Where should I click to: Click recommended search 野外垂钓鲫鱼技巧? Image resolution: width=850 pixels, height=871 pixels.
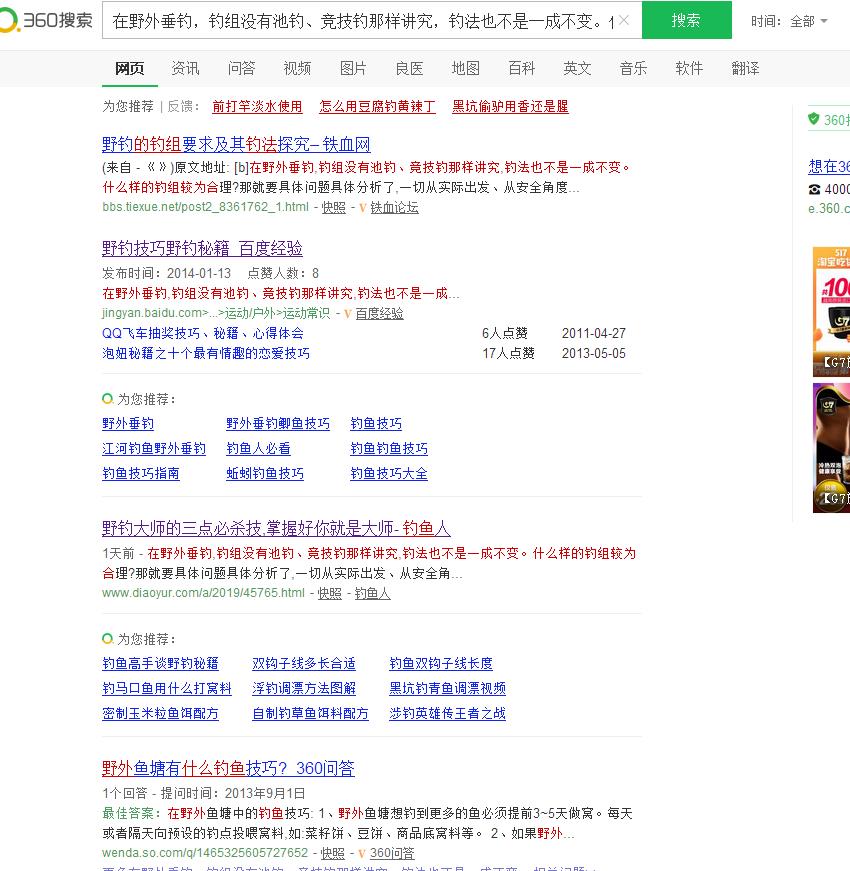pyautogui.click(x=278, y=424)
